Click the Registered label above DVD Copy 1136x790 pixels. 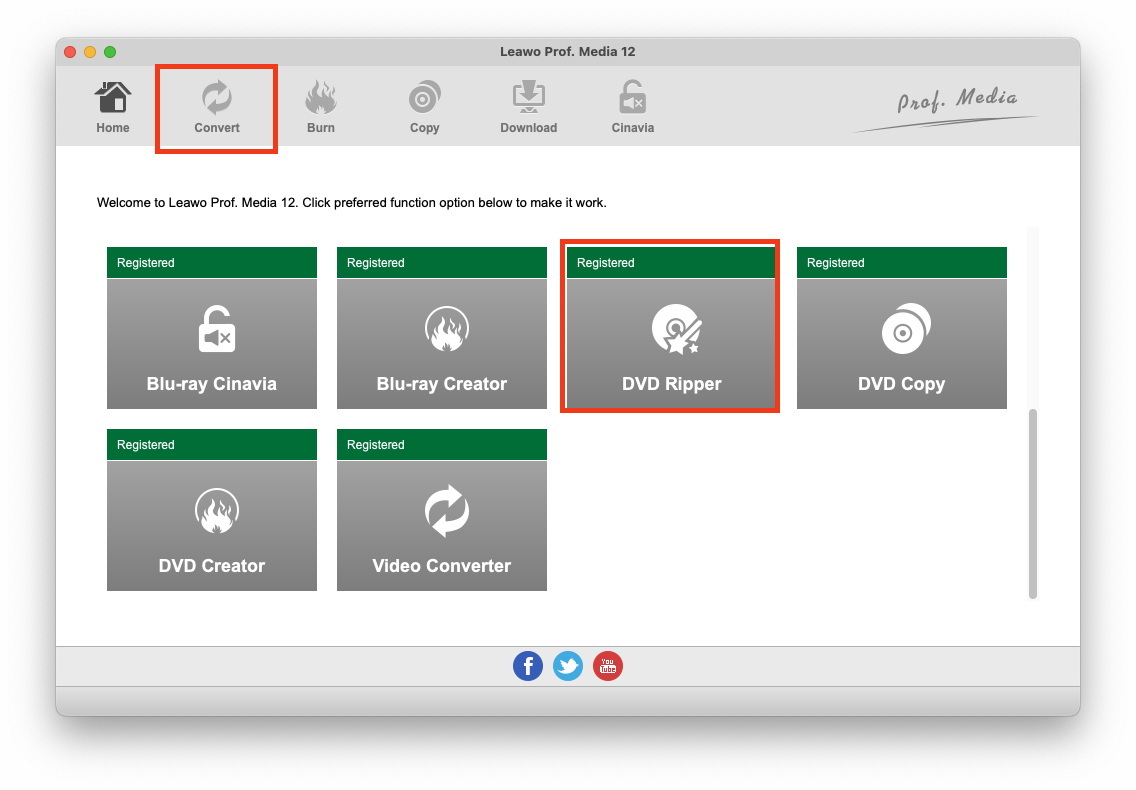(835, 262)
